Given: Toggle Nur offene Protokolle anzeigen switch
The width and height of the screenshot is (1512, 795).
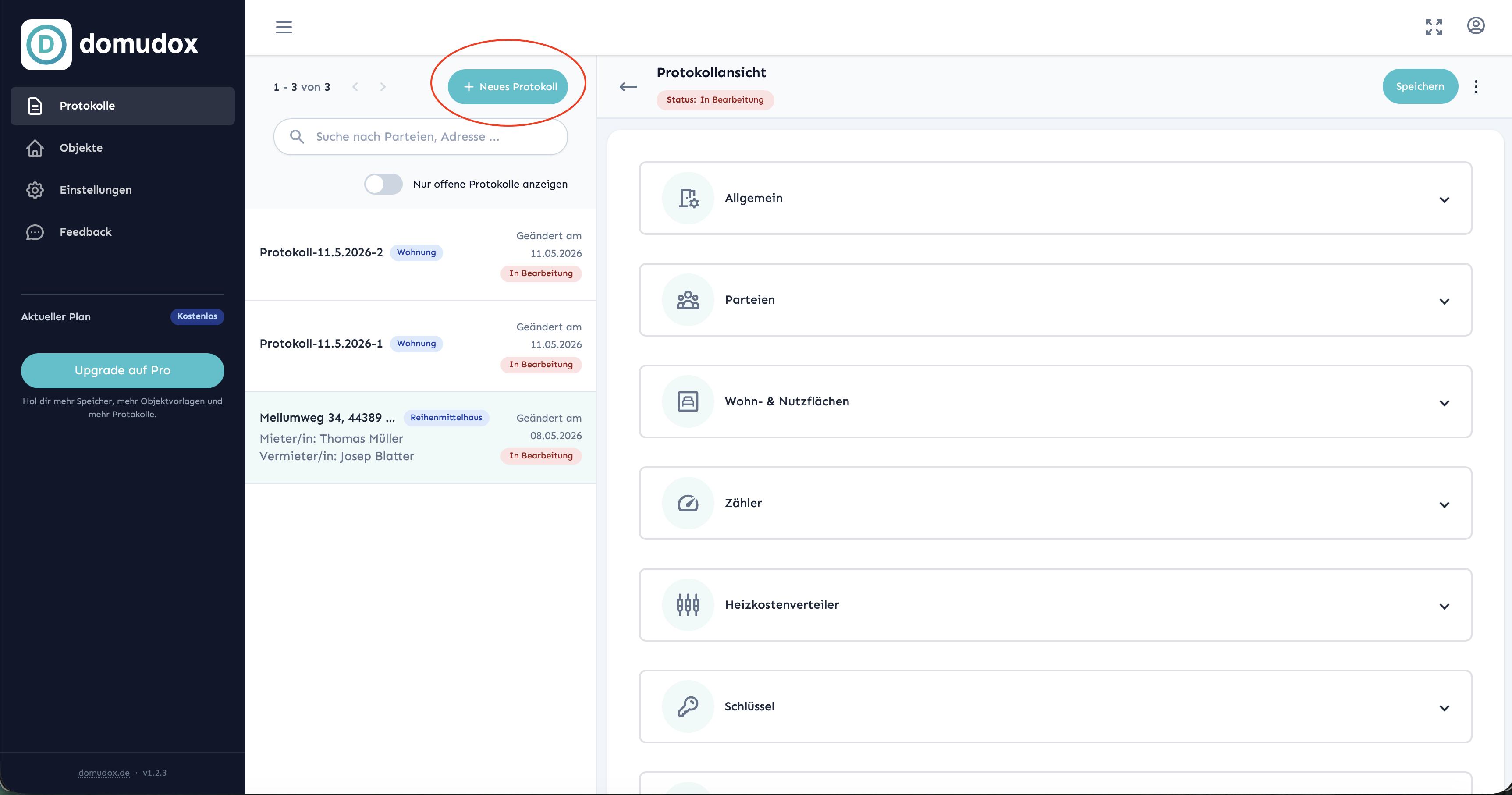Looking at the screenshot, I should click(383, 185).
